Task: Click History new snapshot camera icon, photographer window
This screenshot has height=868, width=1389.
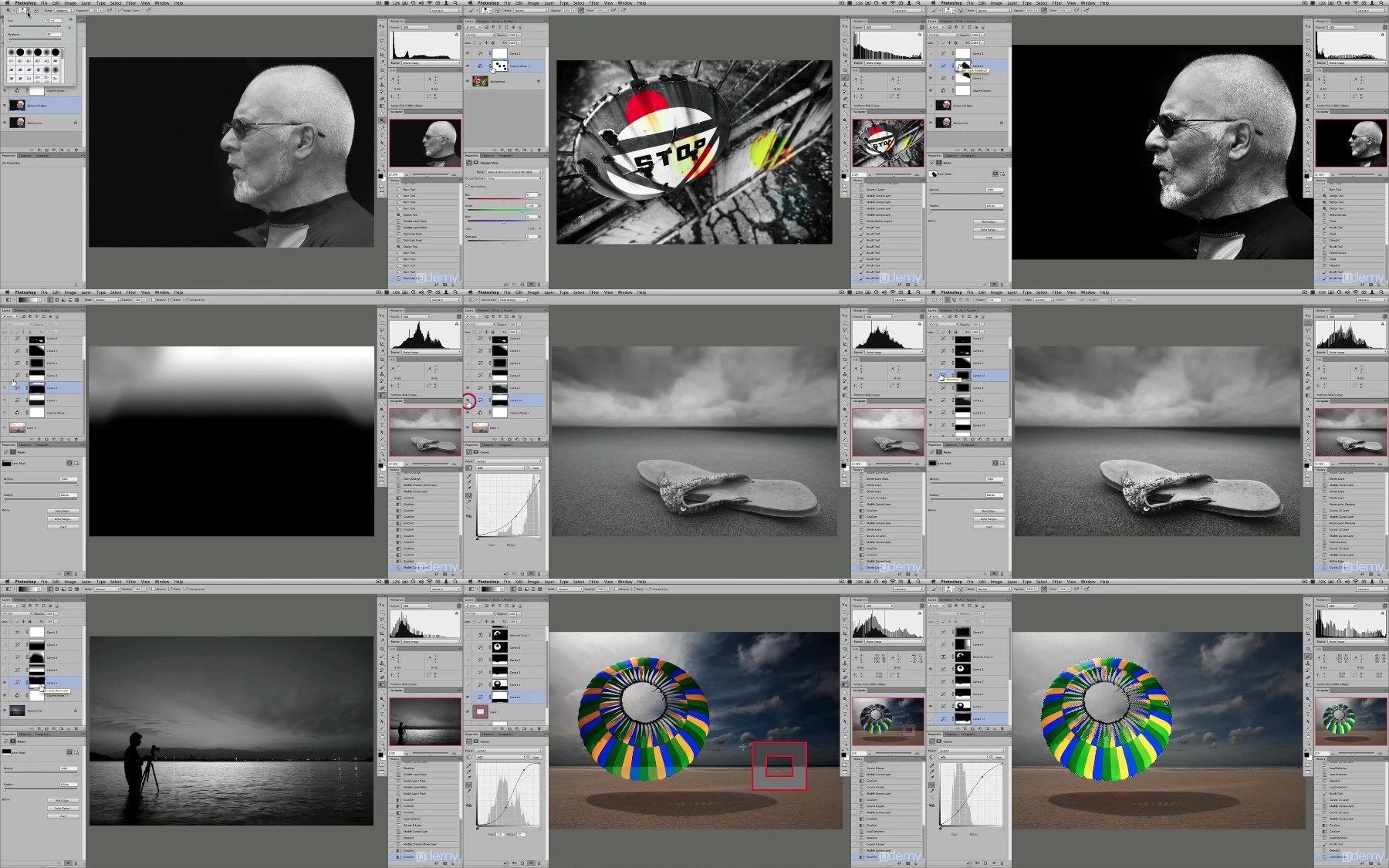Action: click(445, 863)
